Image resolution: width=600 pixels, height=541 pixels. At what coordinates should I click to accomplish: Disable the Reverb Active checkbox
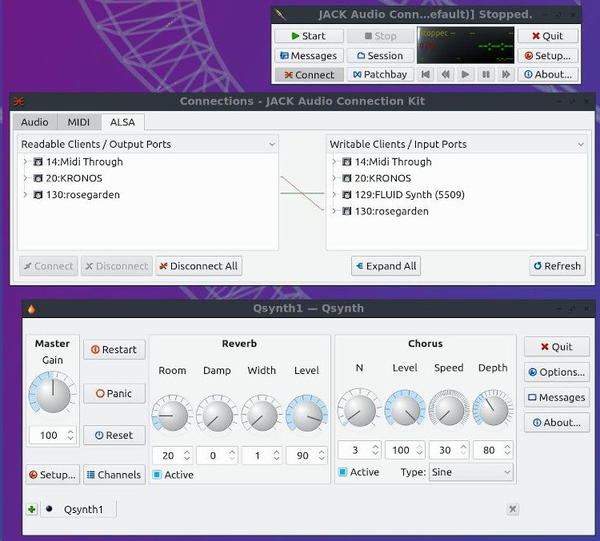157,474
